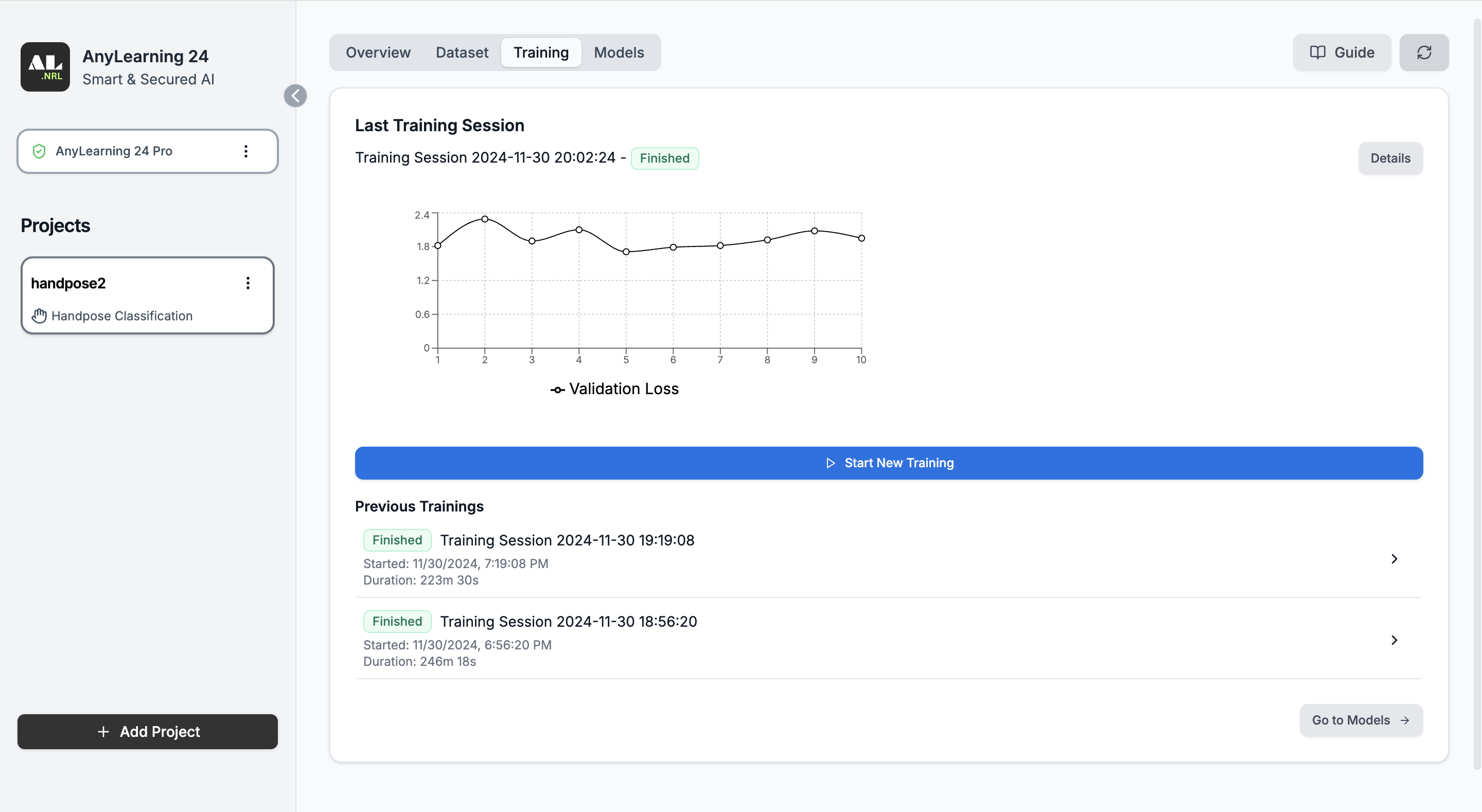Expand the 19:19:08 training session chevron

coord(1394,558)
